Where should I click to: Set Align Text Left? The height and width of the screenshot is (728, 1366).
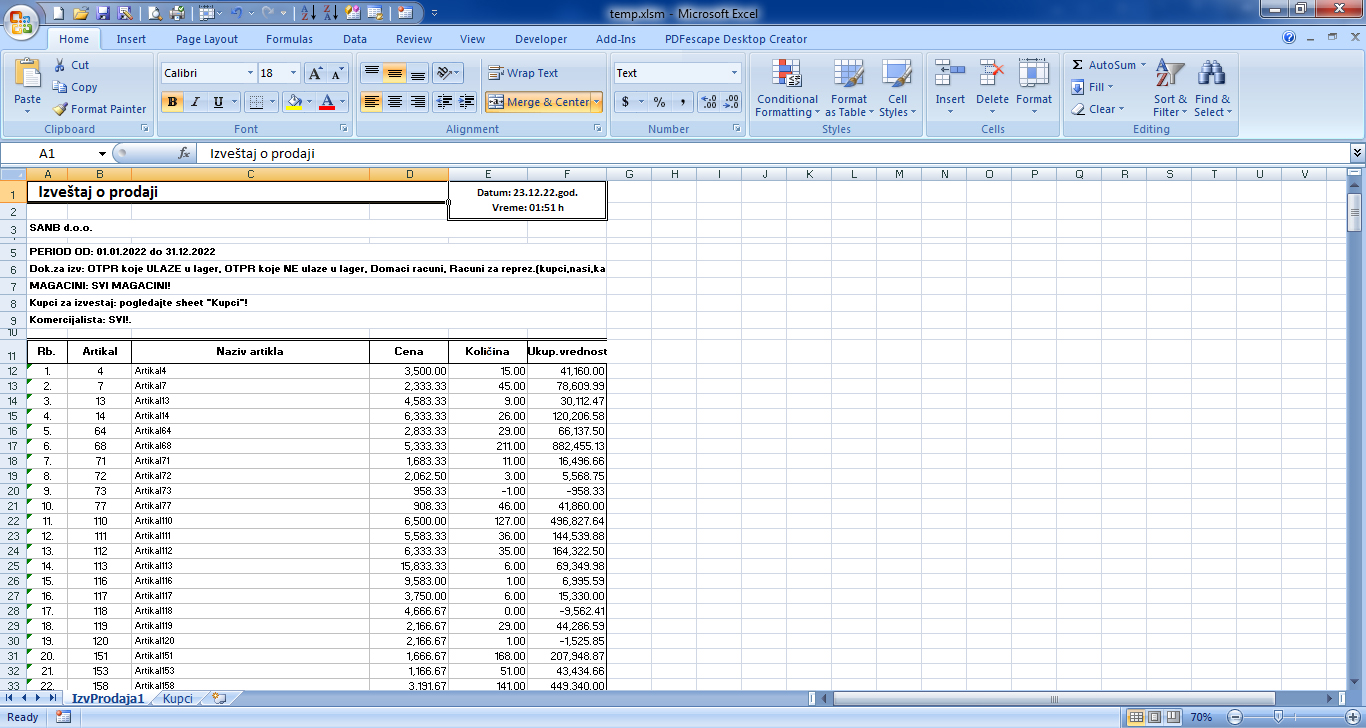pos(371,102)
